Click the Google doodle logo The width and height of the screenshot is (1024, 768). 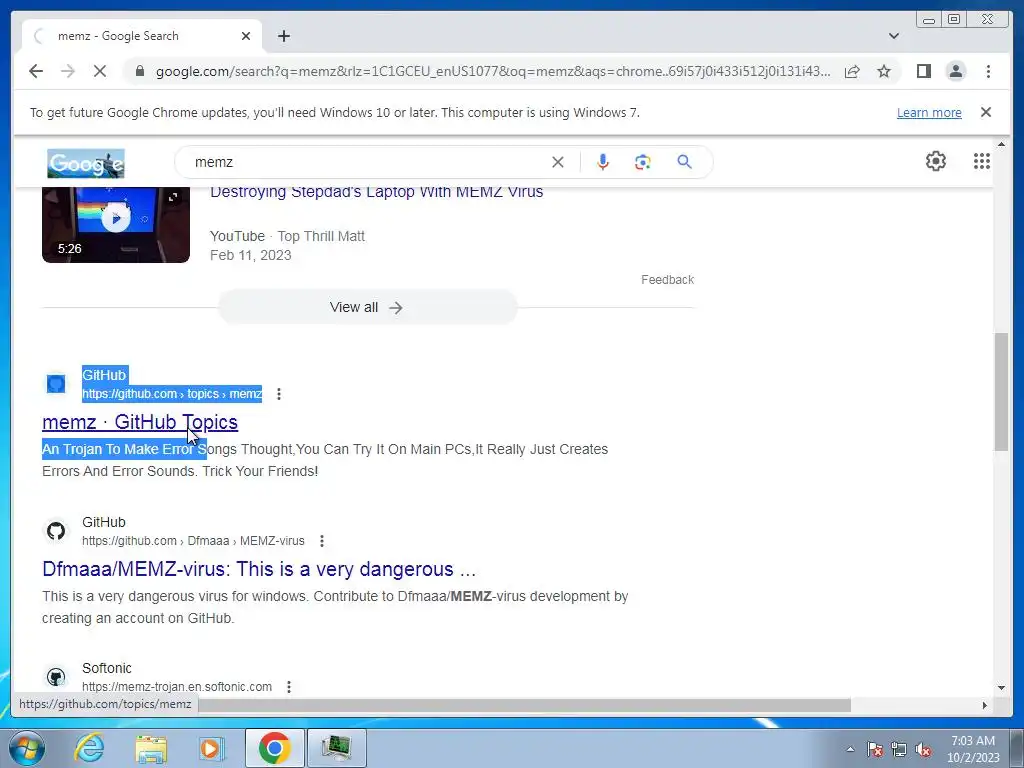click(x=86, y=163)
